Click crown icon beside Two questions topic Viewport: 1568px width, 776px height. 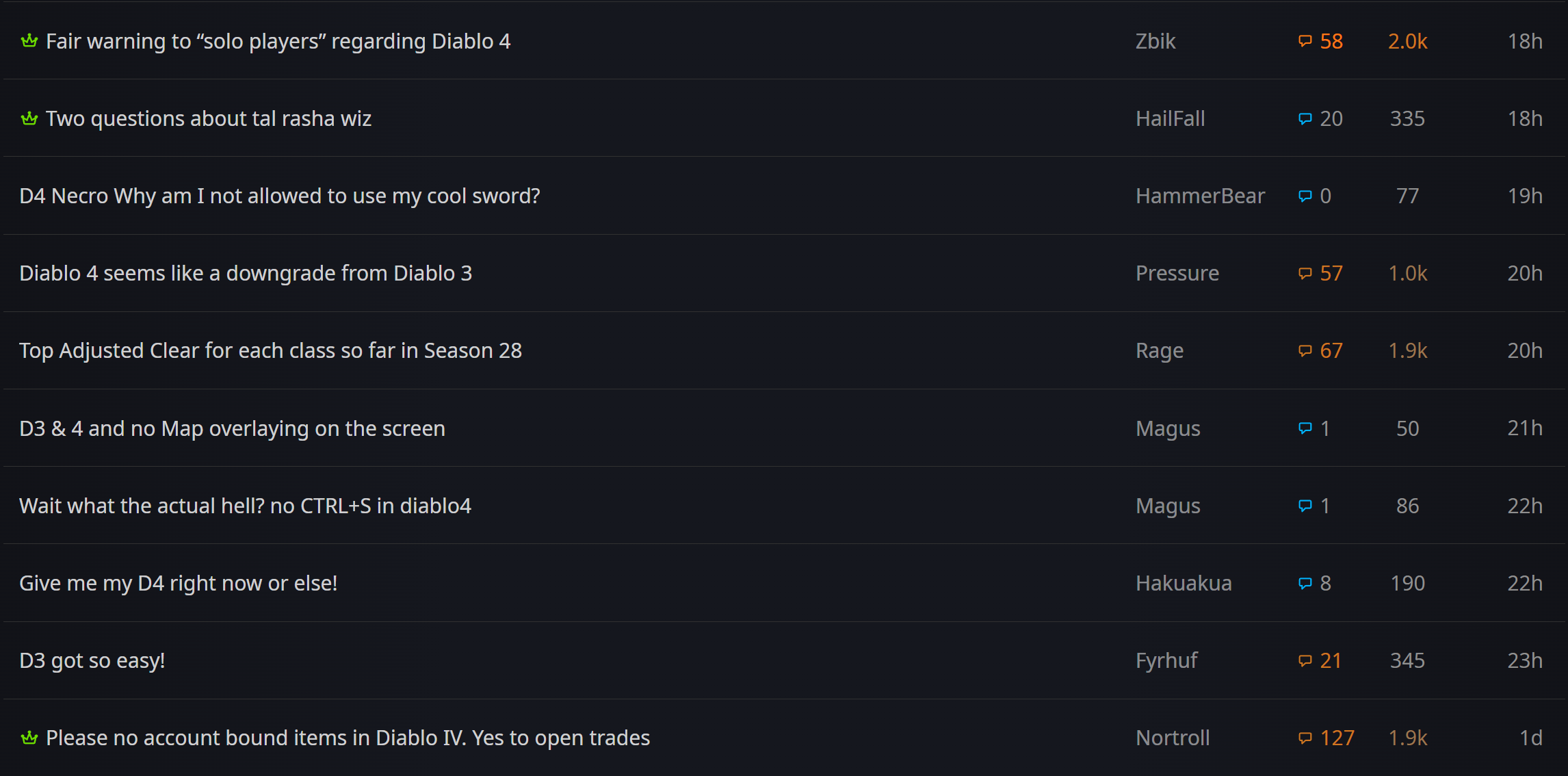point(29,119)
